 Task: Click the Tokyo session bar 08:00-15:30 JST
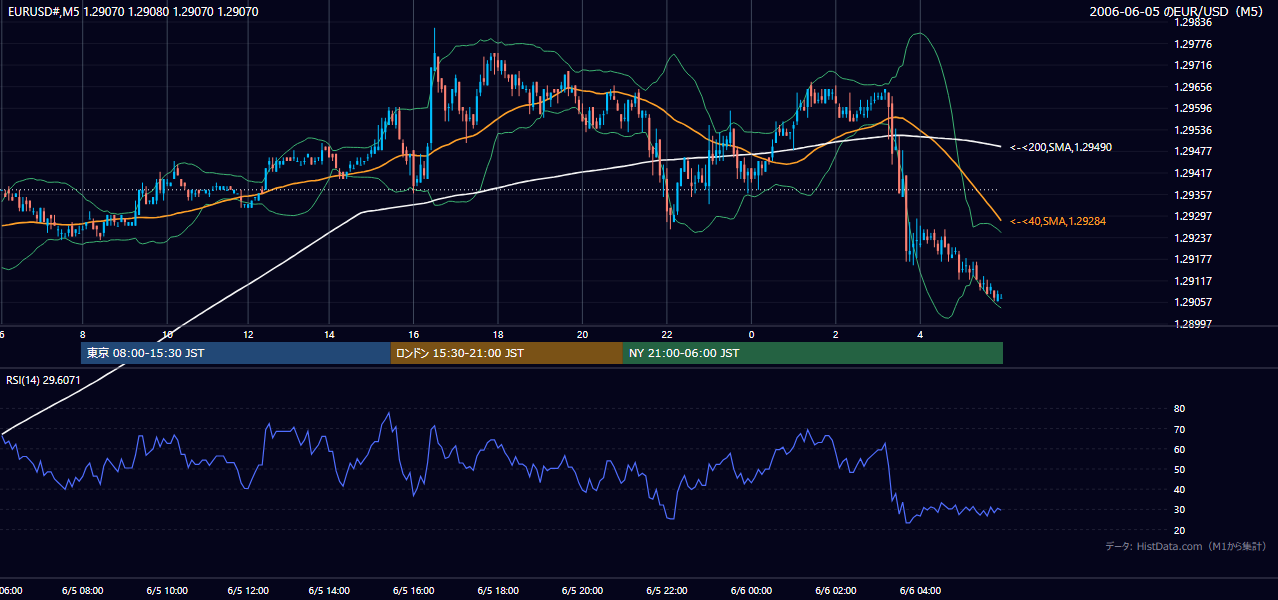tap(235, 353)
